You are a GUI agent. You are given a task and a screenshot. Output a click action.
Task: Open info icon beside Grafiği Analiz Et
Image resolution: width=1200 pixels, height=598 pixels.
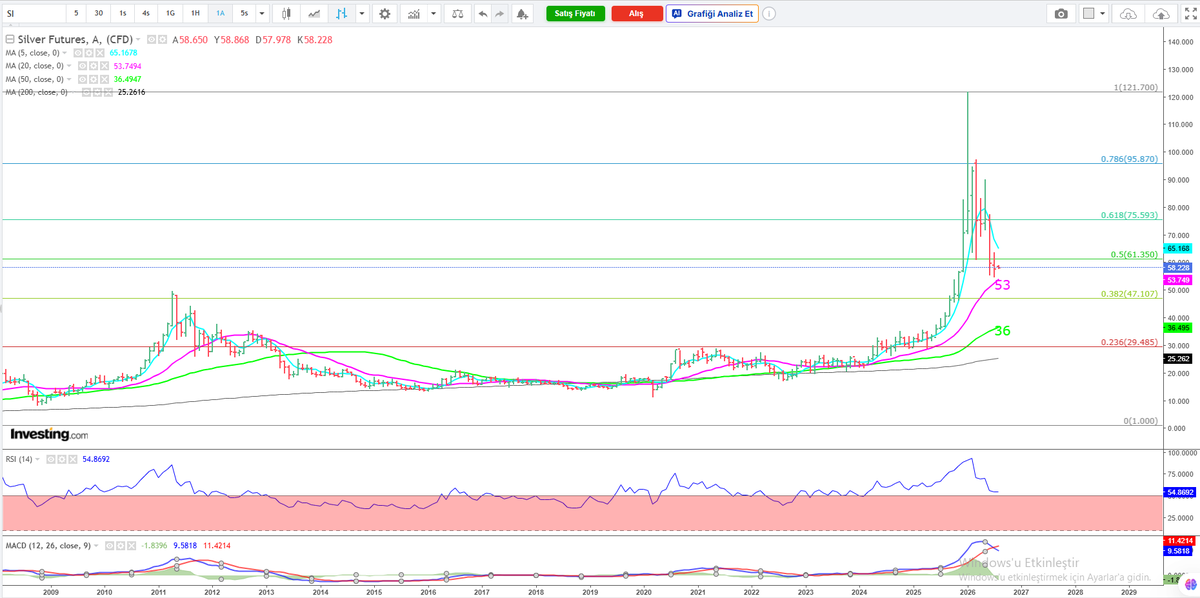pos(768,14)
